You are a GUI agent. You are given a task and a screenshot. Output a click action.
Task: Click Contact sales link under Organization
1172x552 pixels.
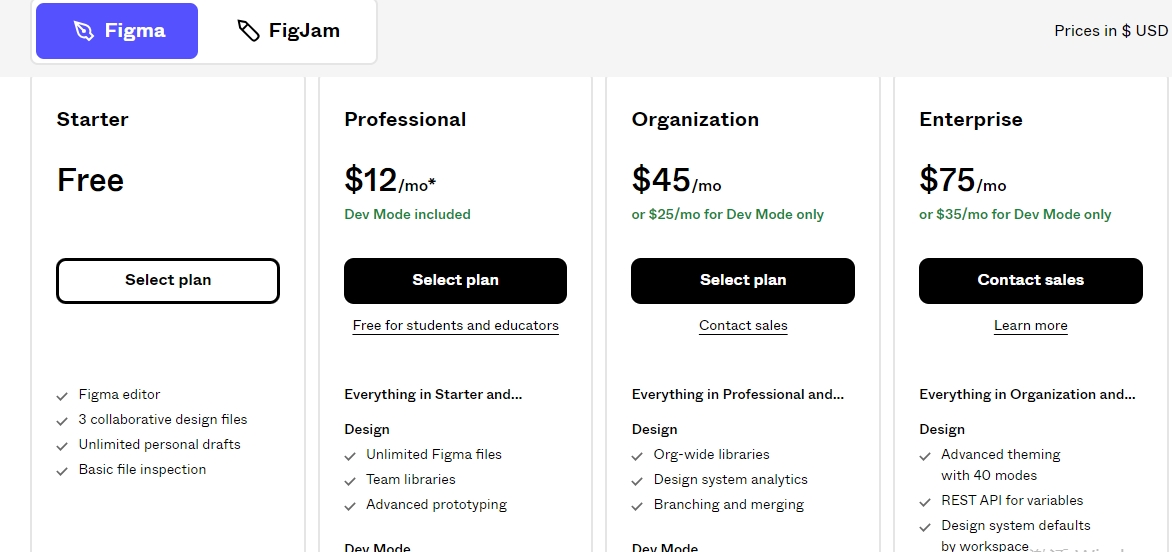[x=743, y=326]
